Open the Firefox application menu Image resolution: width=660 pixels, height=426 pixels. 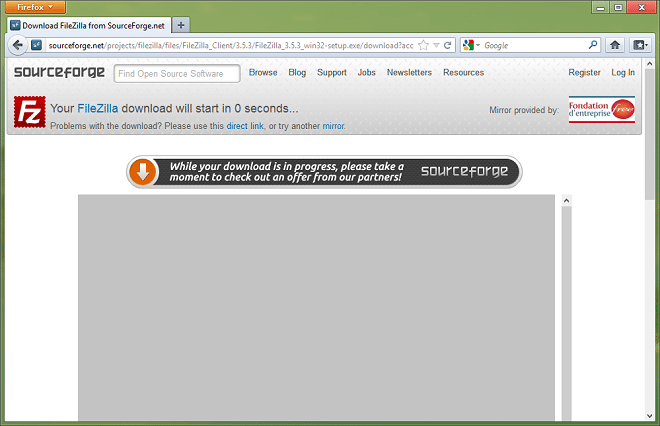[35, 7]
